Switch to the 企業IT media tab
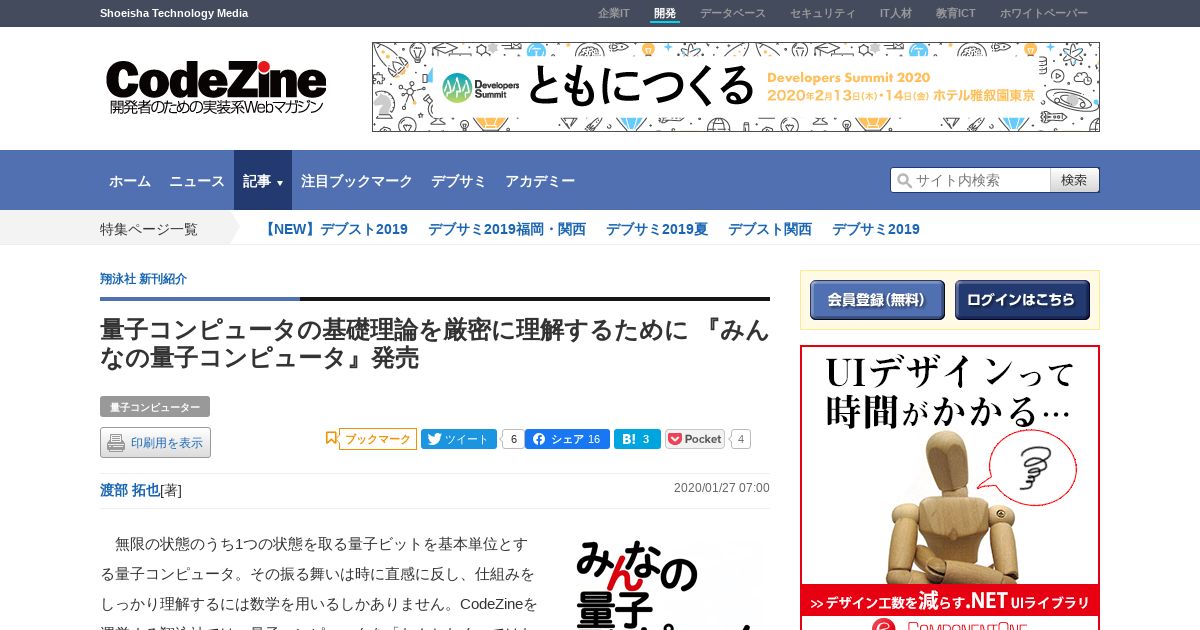Viewport: 1200px width, 630px height. point(614,13)
